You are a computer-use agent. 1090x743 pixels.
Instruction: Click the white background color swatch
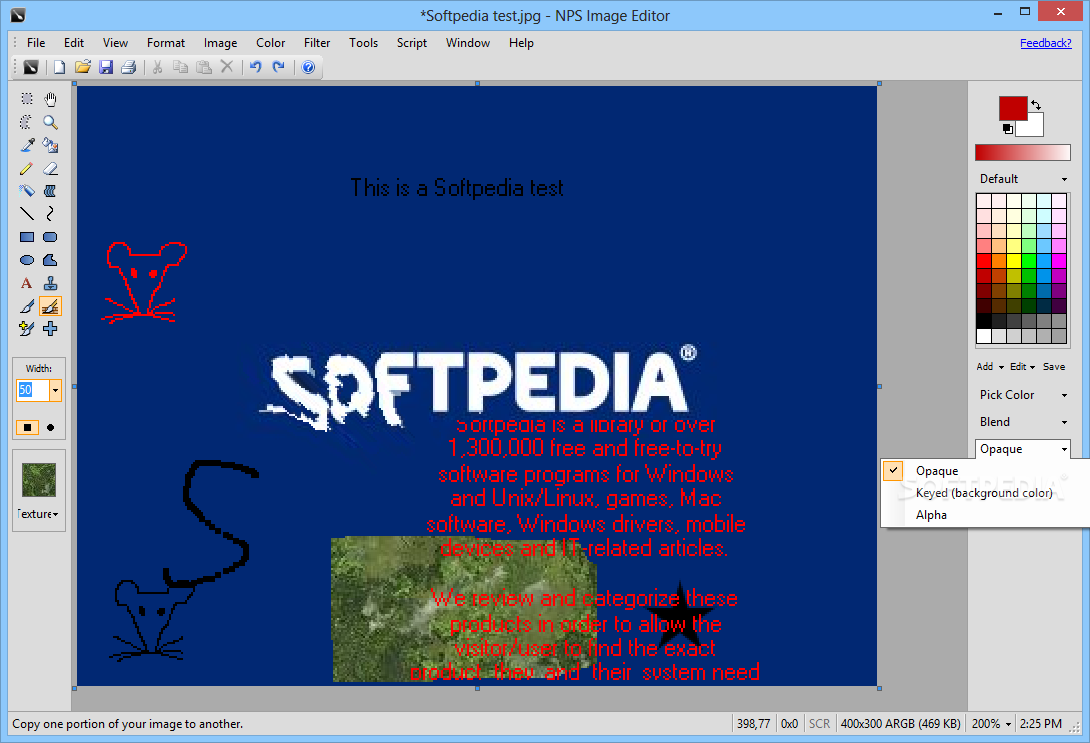[1033, 128]
